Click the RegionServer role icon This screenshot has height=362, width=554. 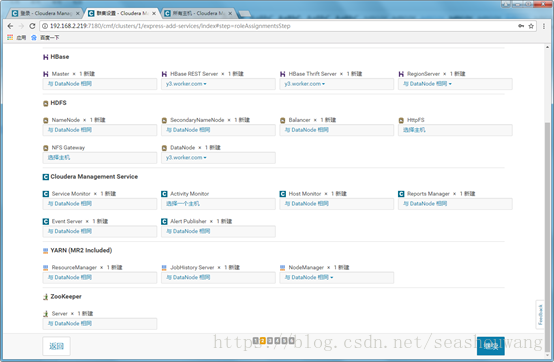point(401,74)
